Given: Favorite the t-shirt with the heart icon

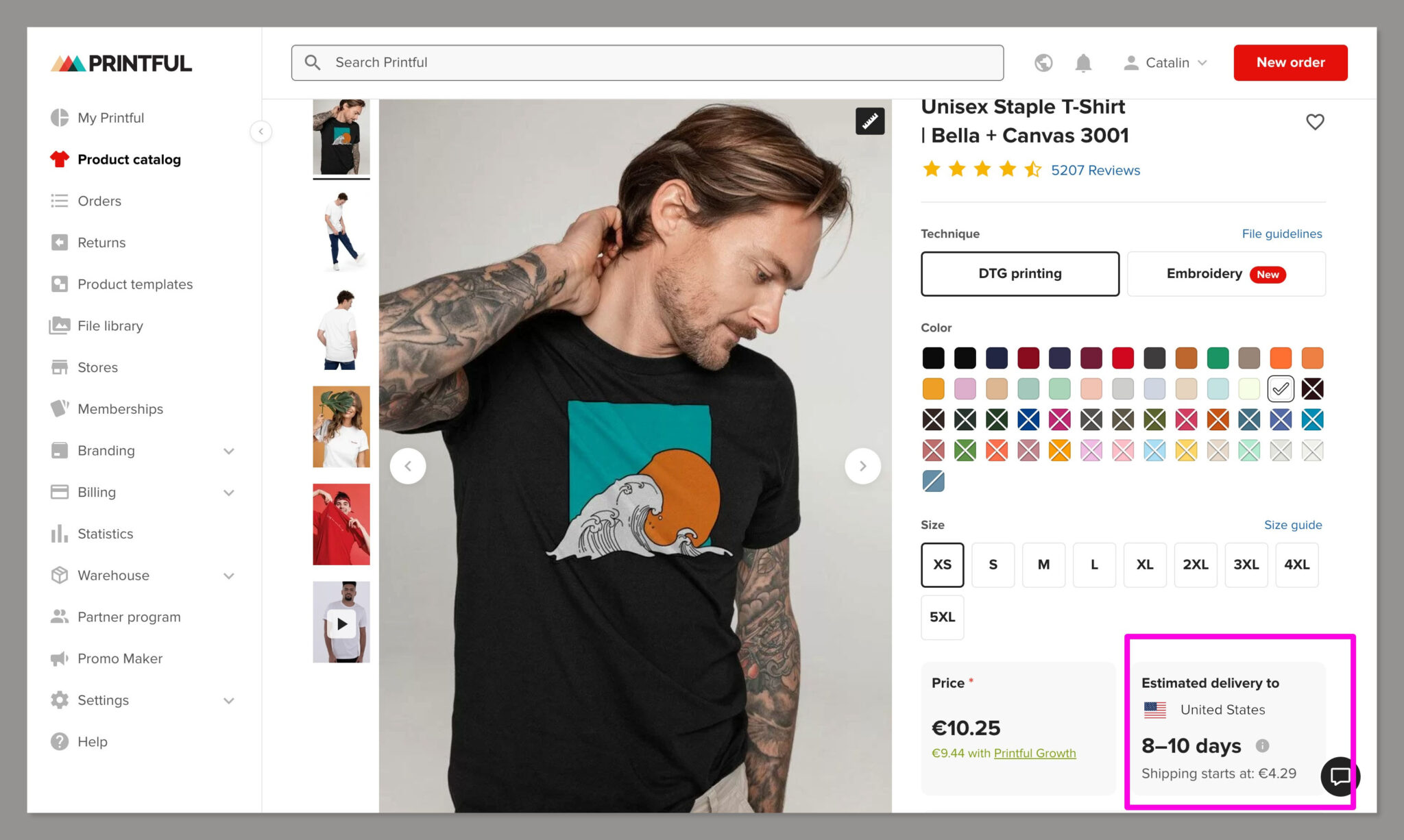Looking at the screenshot, I should pyautogui.click(x=1315, y=121).
